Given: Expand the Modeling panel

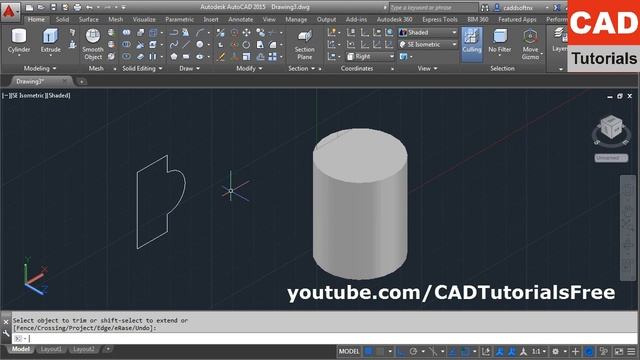Looking at the screenshot, I should pyautogui.click(x=40, y=68).
